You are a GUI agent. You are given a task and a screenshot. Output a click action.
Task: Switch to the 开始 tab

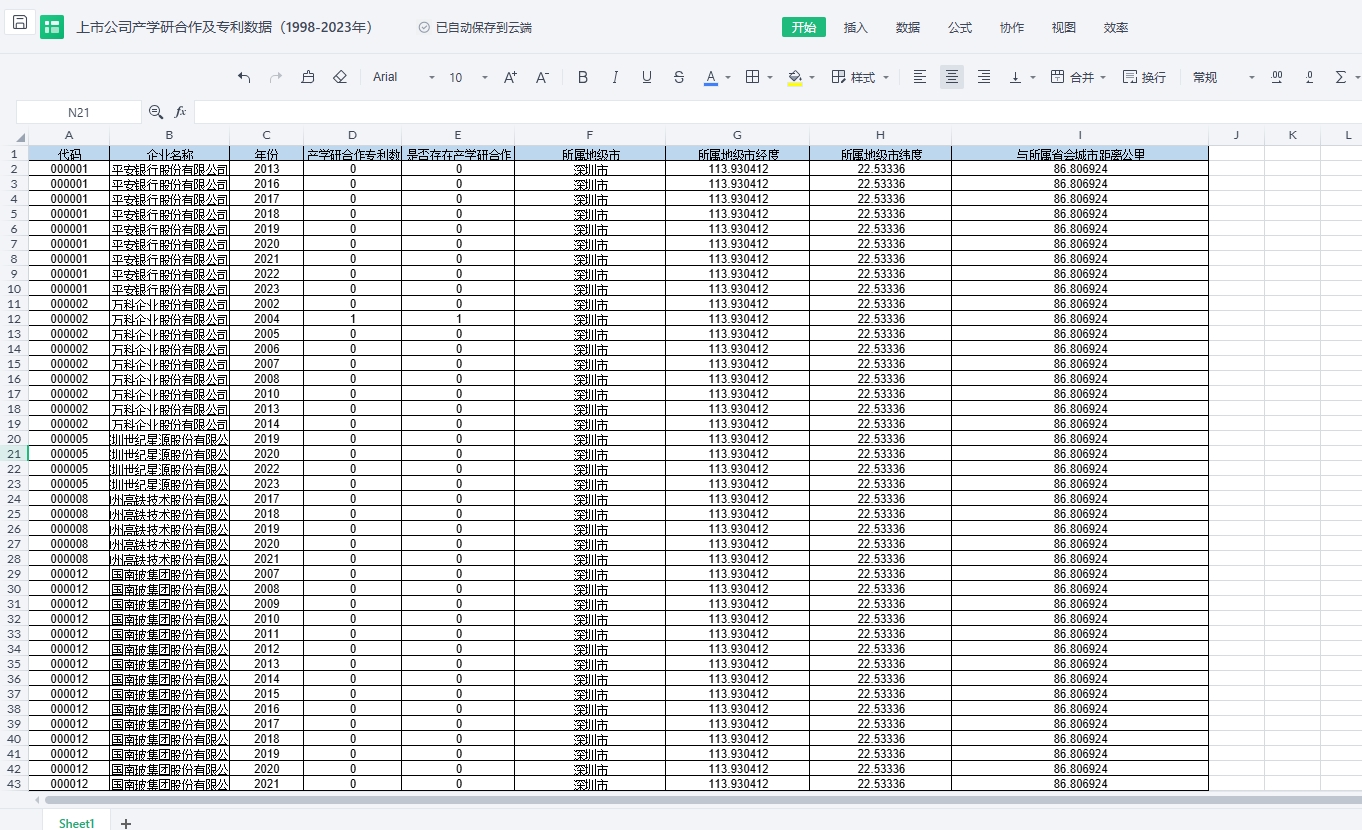click(x=804, y=28)
